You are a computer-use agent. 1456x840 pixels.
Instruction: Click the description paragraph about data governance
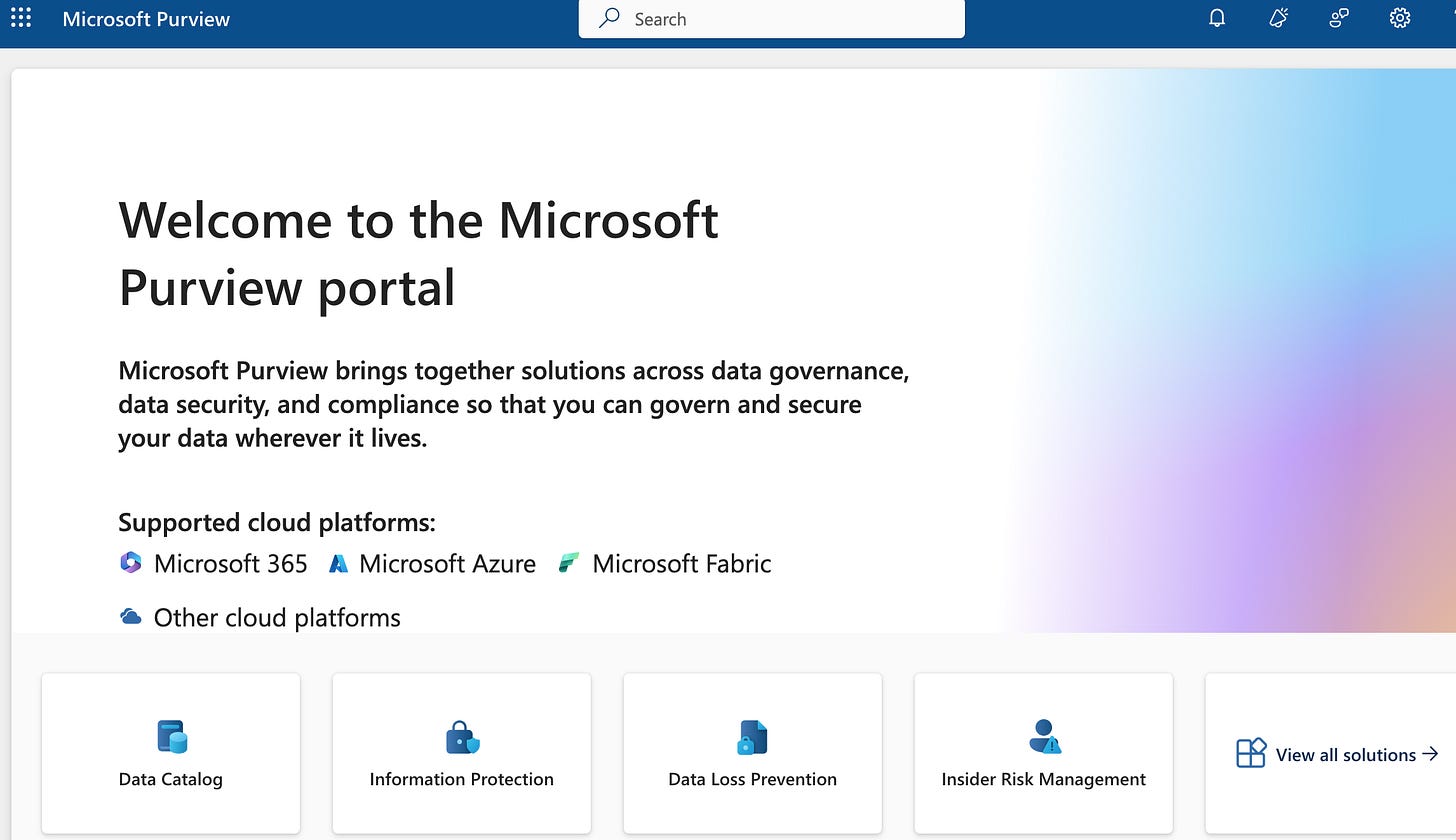(x=514, y=405)
